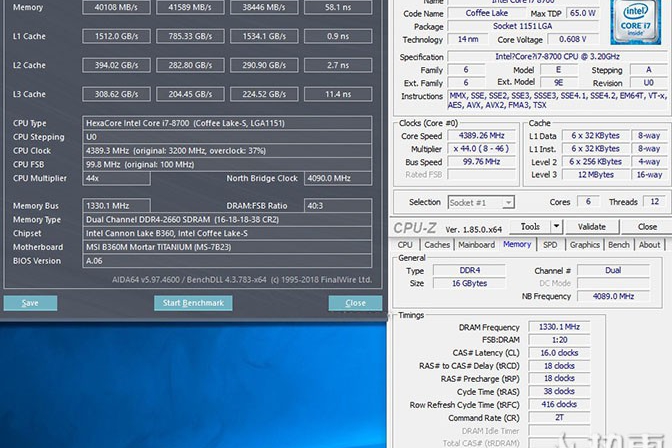Image resolution: width=672 pixels, height=448 pixels.
Task: Click CPU Clock field 4389.3 MHz
Action: pos(227,150)
